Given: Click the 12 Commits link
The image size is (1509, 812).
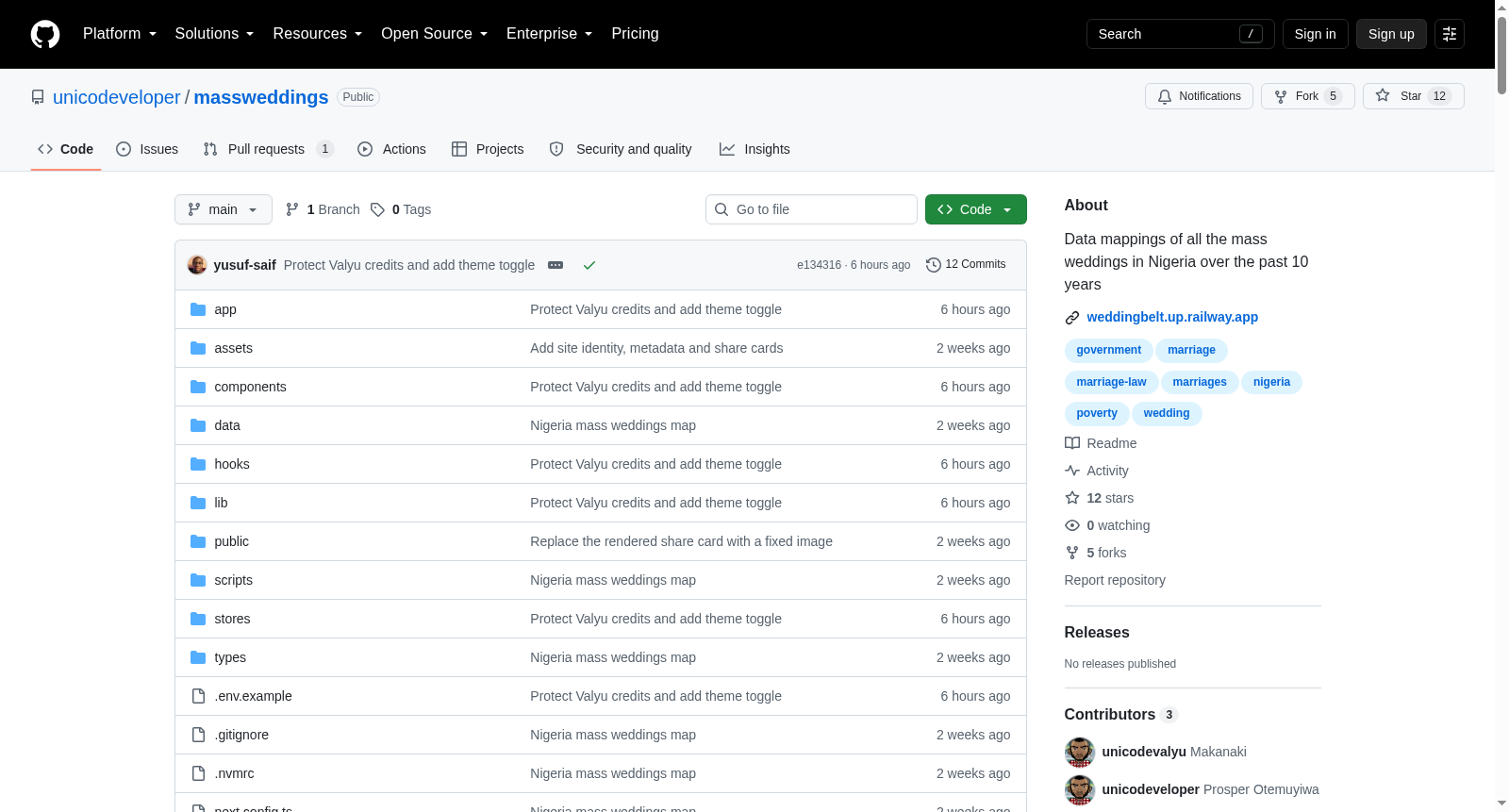Looking at the screenshot, I should (966, 265).
